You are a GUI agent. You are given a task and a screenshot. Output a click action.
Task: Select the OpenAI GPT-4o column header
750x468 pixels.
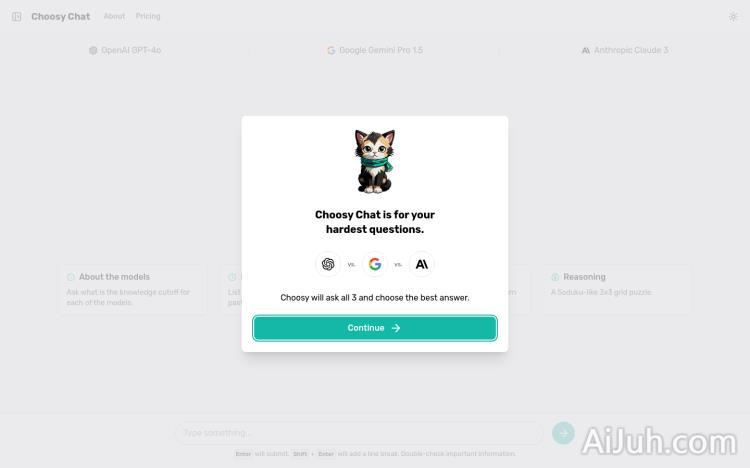pos(125,50)
